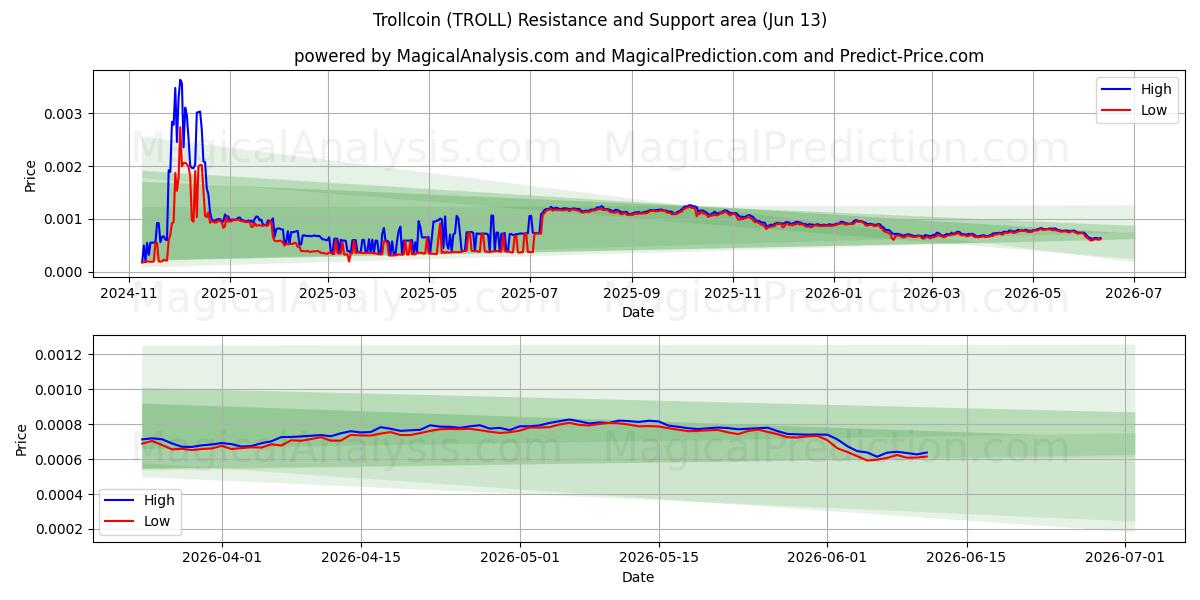Click 'Low' in the bottom chart legend

pos(157,521)
